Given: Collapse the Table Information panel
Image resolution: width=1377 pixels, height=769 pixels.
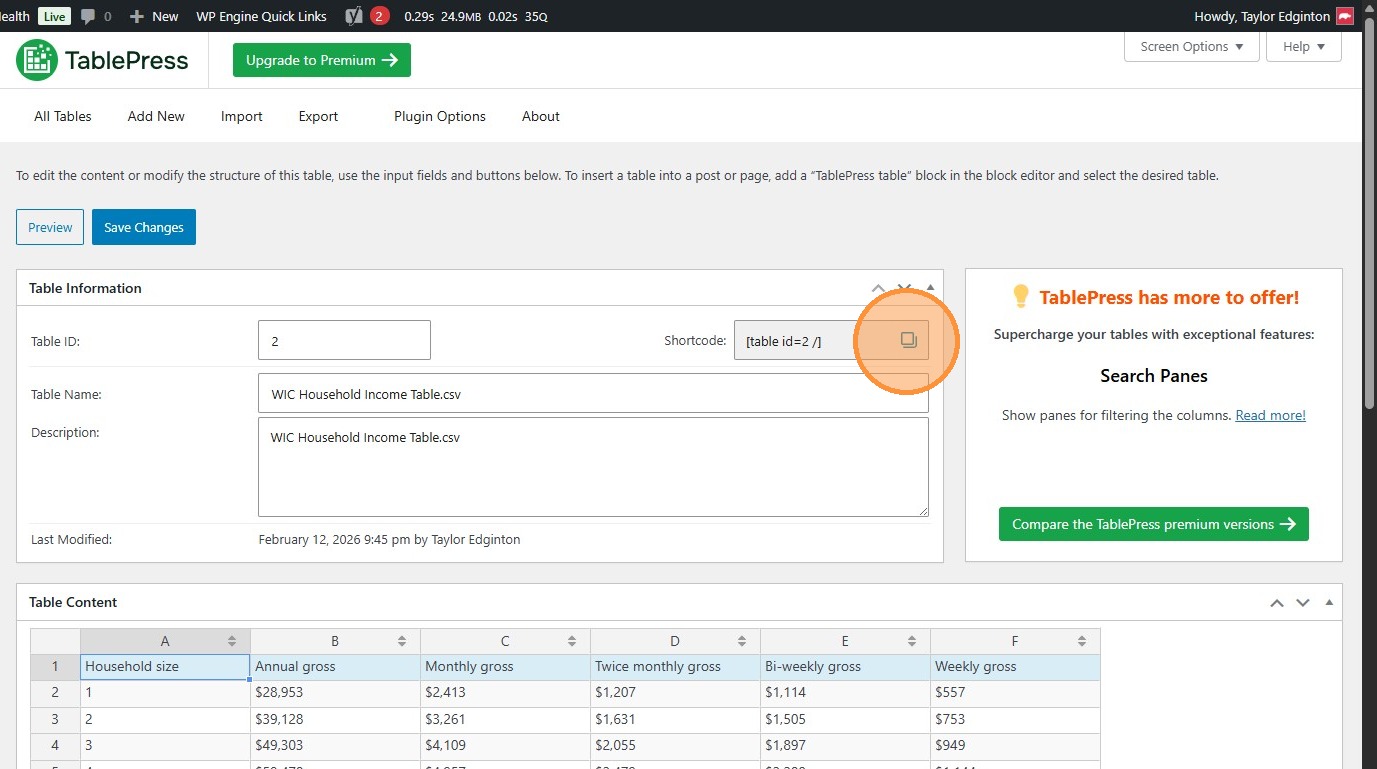Looking at the screenshot, I should 931,288.
